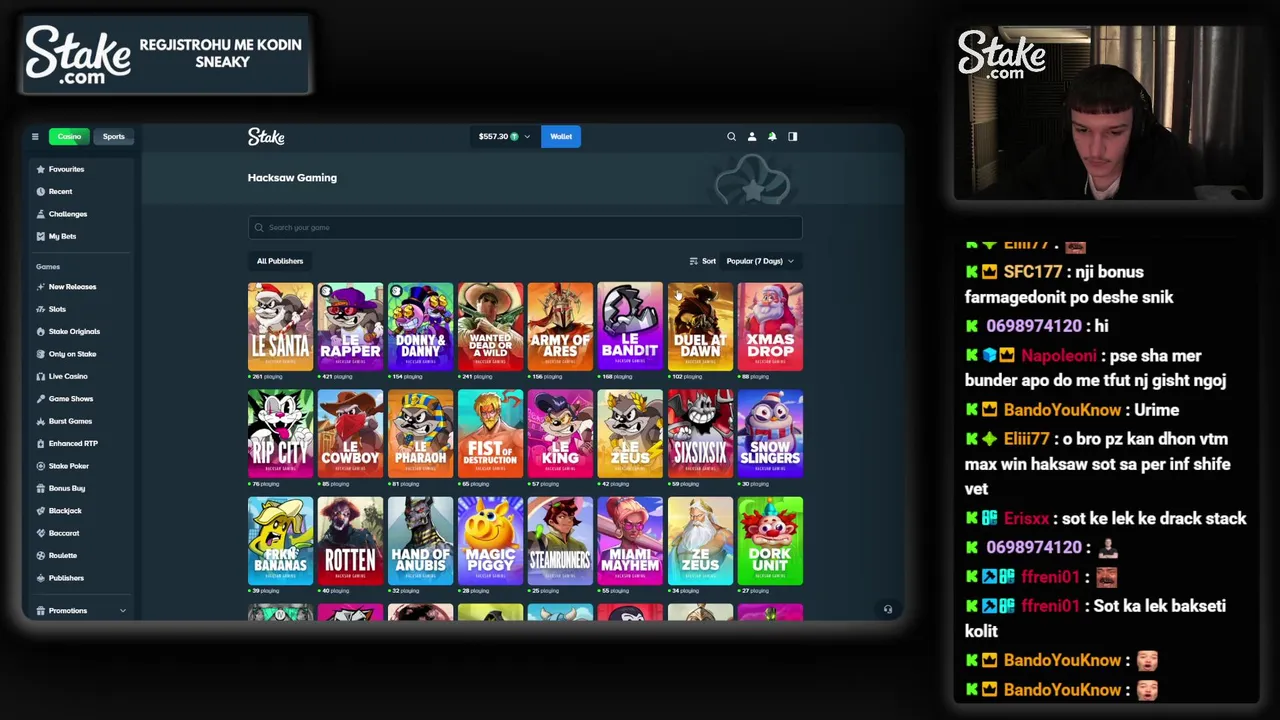Open the Xmas Drop game thumbnail
1280x720 pixels.
pyautogui.click(x=770, y=326)
